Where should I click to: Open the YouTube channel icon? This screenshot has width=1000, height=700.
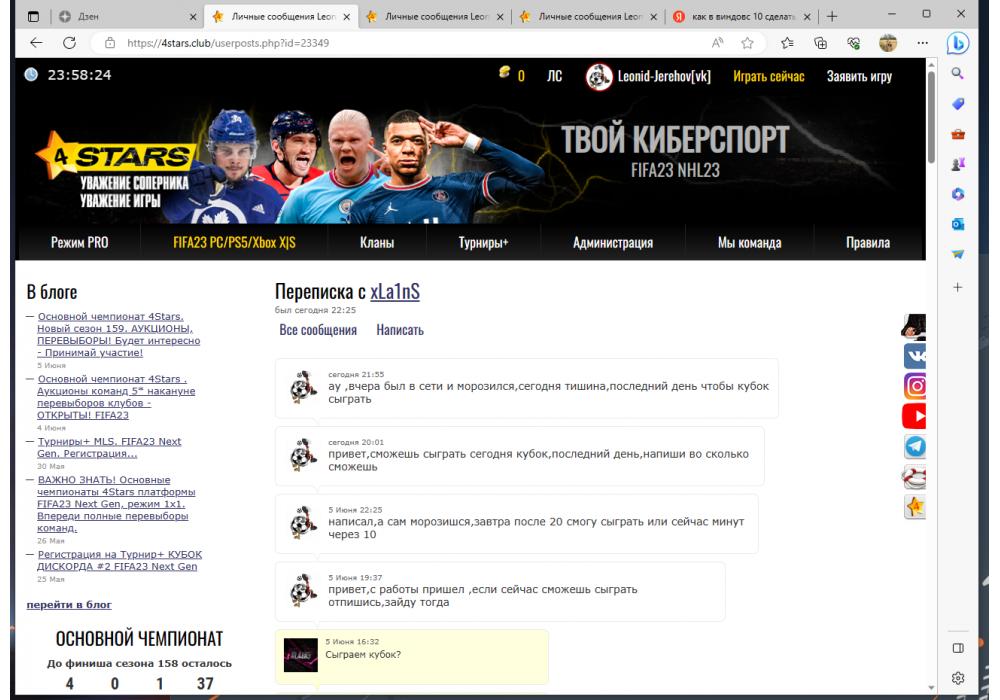point(914,416)
